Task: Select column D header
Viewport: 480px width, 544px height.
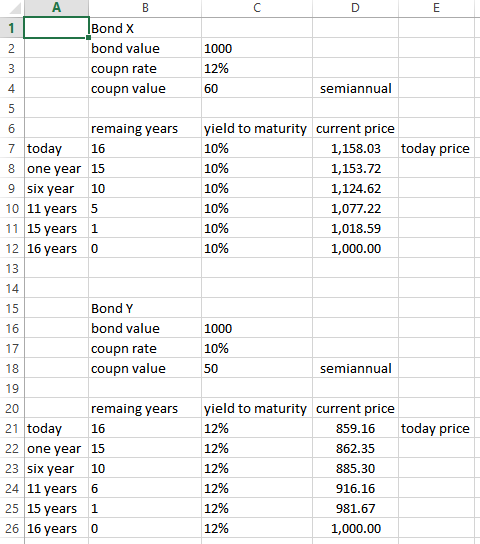Action: coord(355,8)
